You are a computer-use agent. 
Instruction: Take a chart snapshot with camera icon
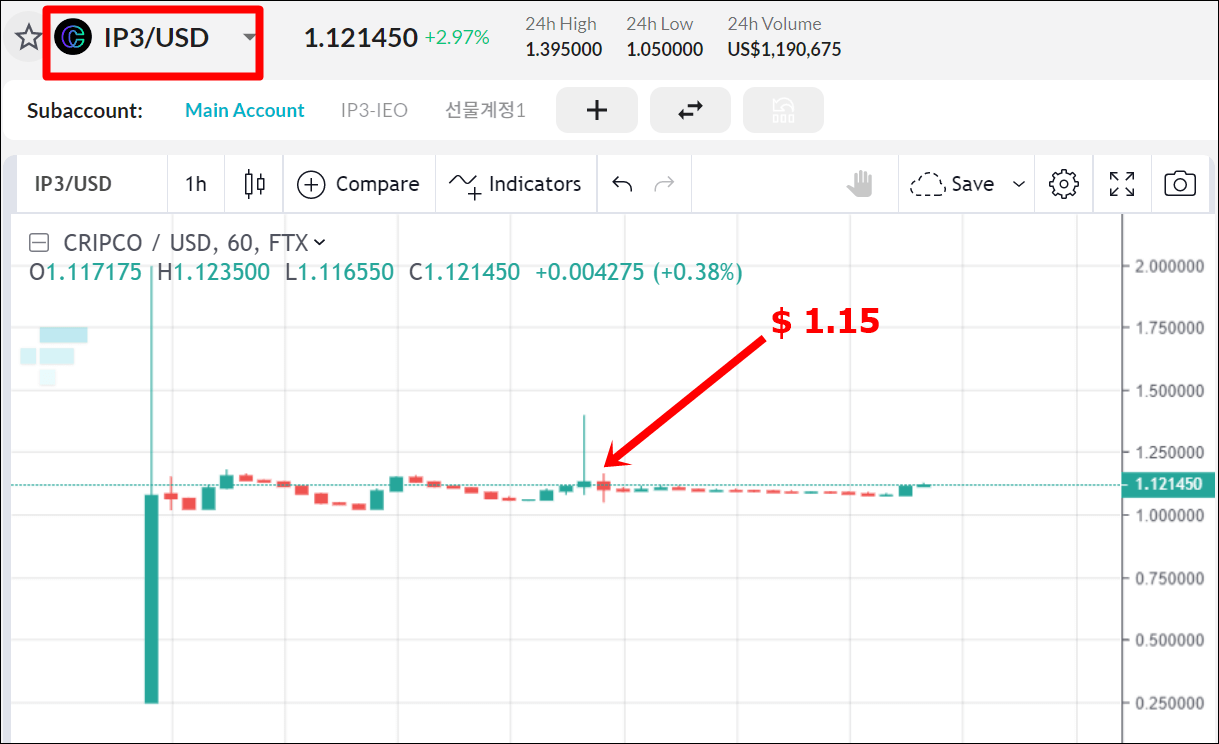1180,184
